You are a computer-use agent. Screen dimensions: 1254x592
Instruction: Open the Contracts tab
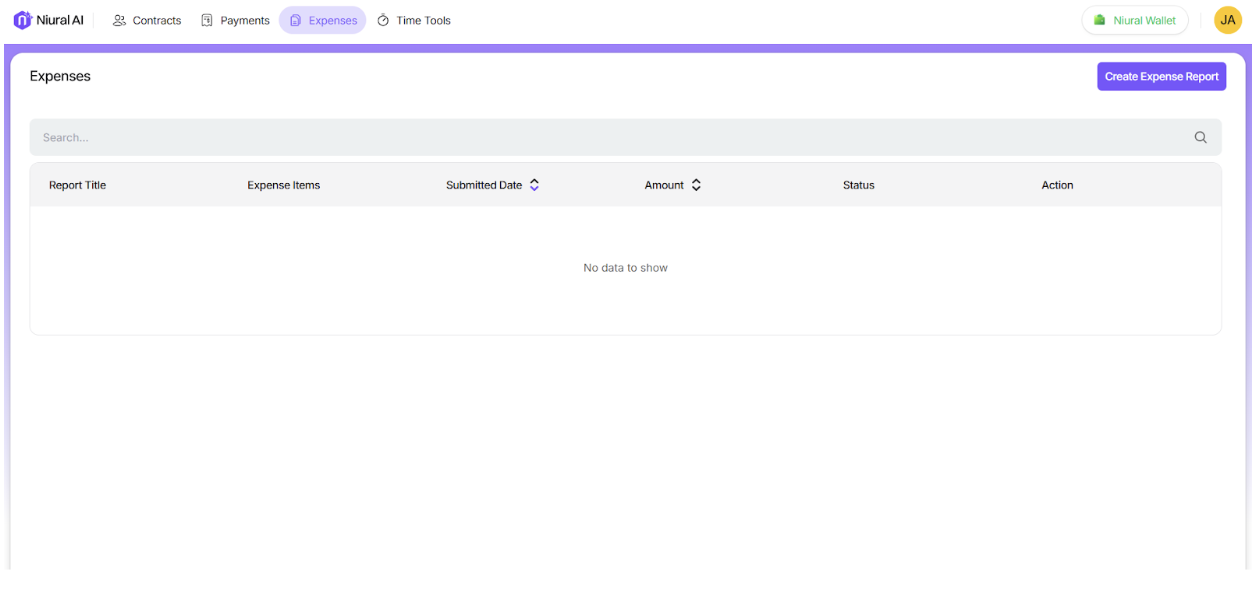147,20
